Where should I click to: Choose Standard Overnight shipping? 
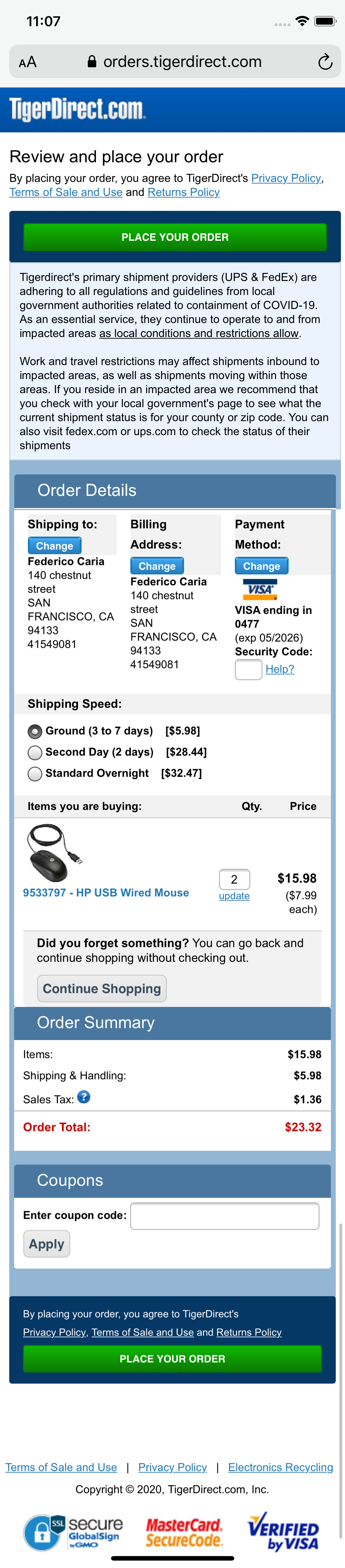click(x=35, y=774)
